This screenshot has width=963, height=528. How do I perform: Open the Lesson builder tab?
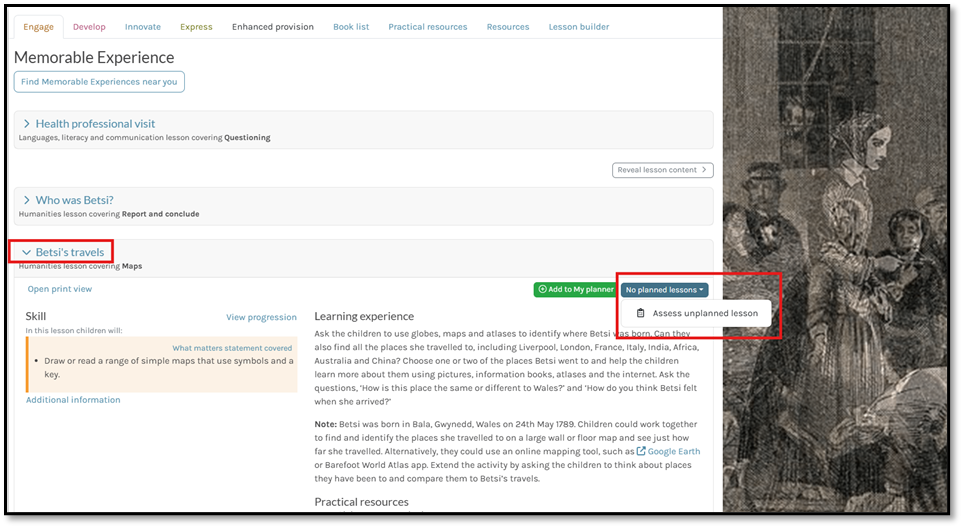pyautogui.click(x=578, y=27)
